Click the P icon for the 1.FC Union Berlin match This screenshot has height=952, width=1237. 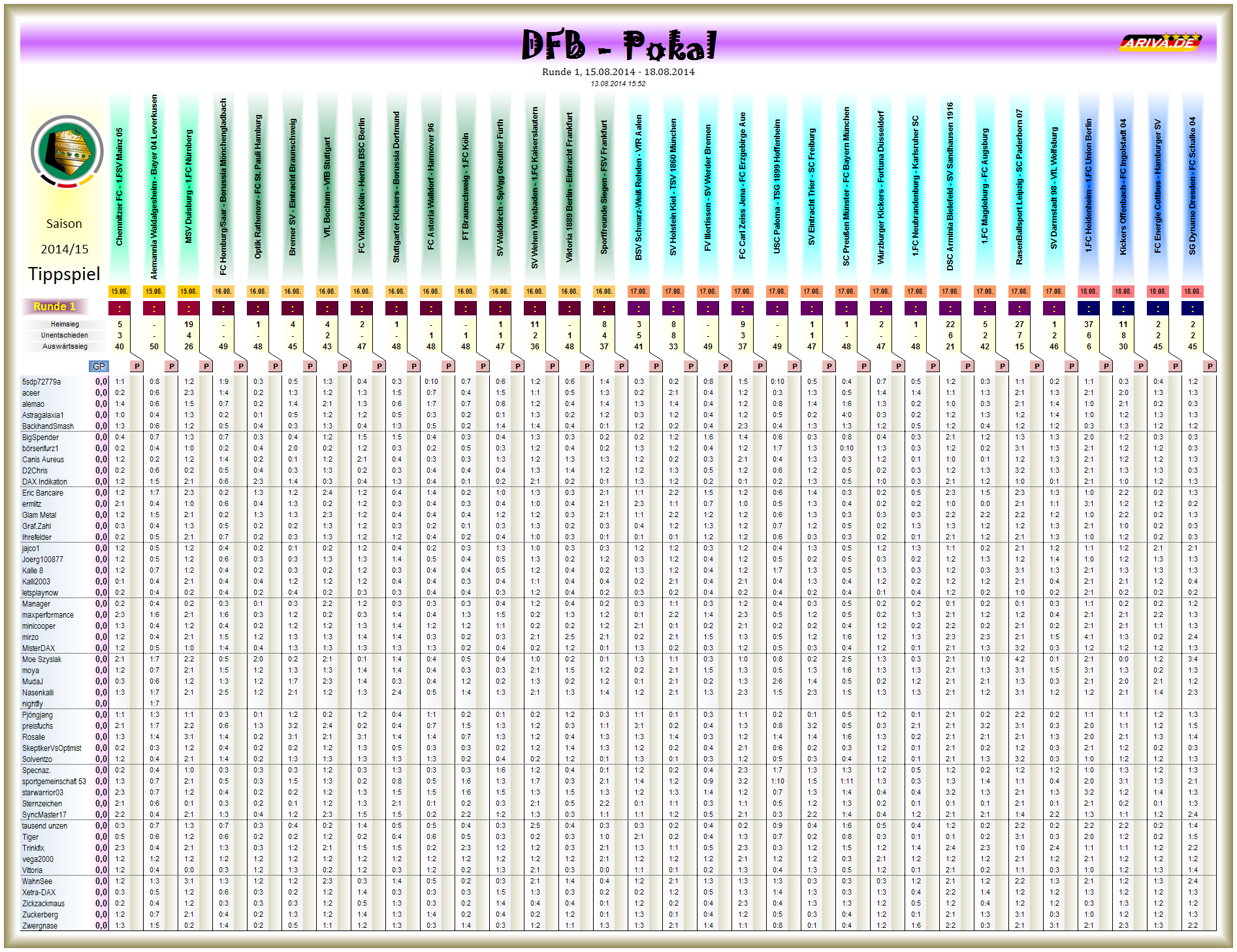1106,366
